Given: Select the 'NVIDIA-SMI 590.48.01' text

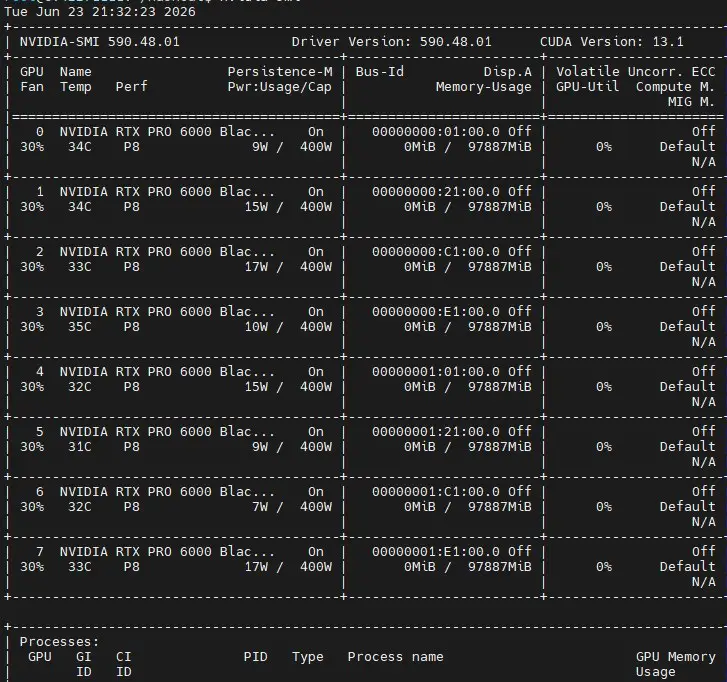Looking at the screenshot, I should (x=100, y=42).
